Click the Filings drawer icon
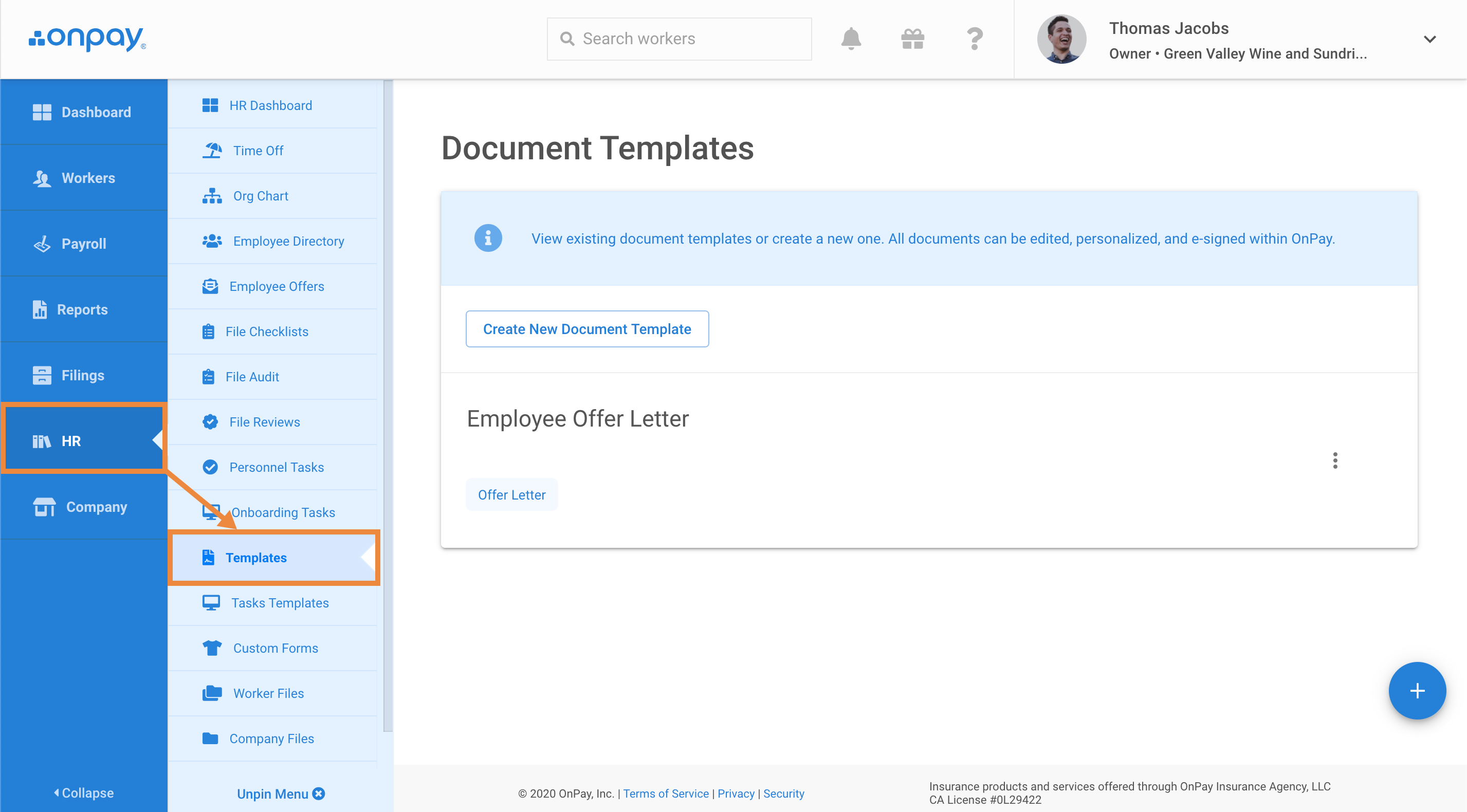 point(42,375)
